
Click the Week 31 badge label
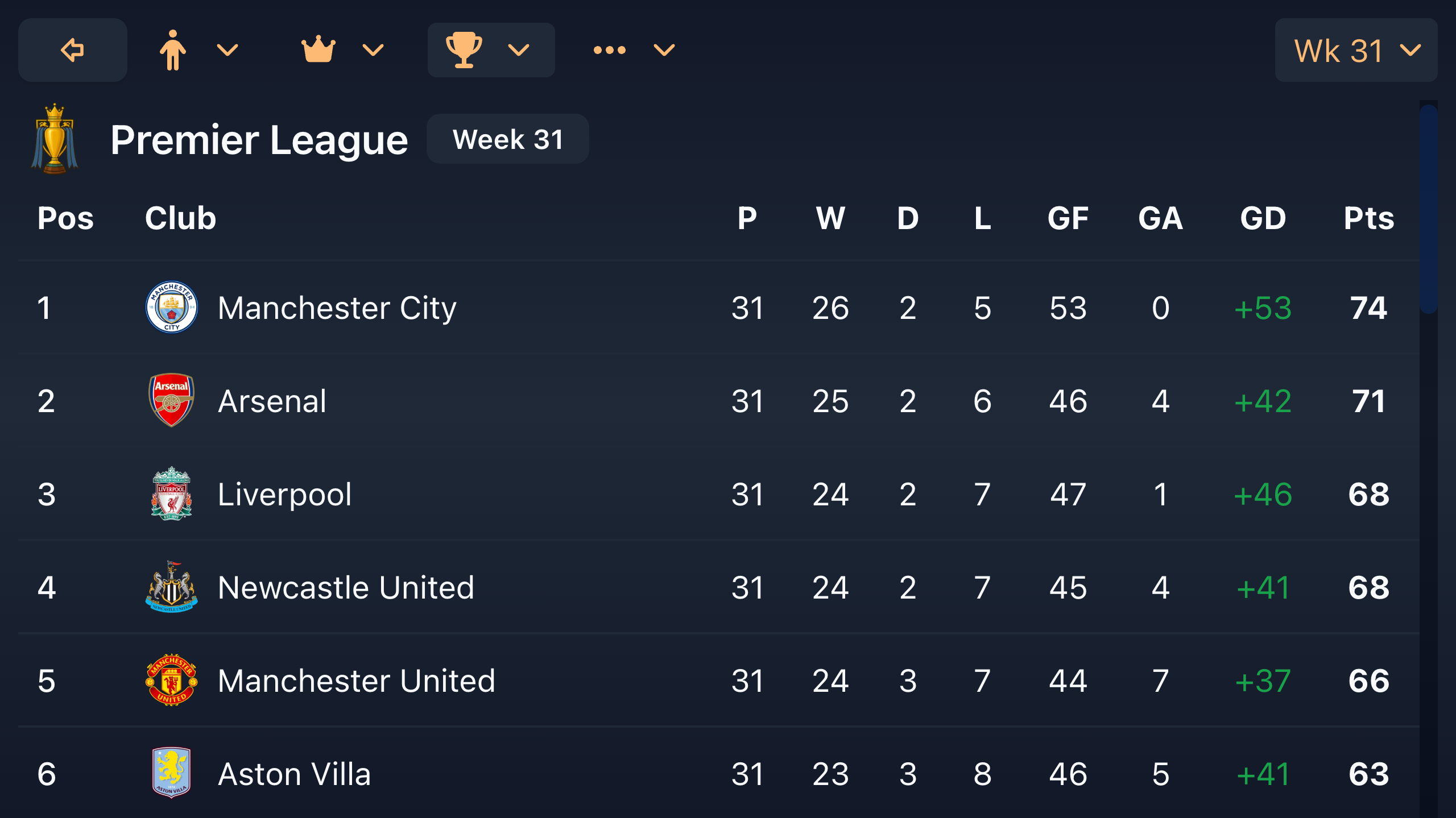[507, 139]
